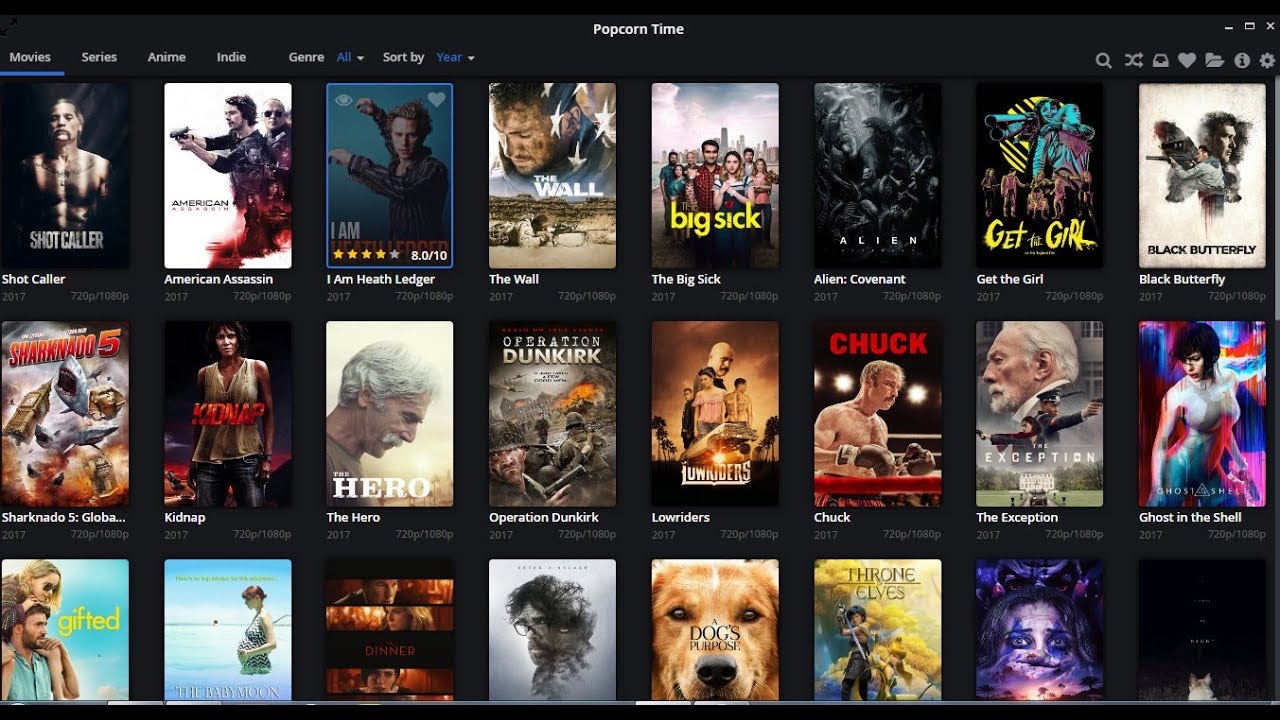
Task: Click the Ghost in the Shell title
Action: coord(1190,518)
